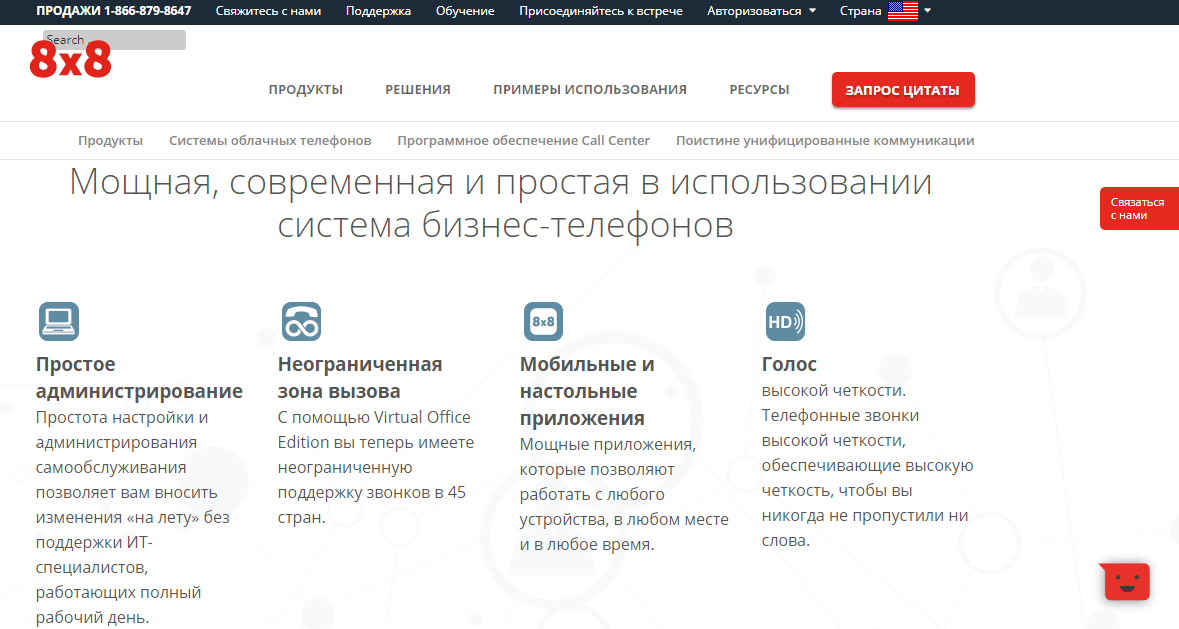Open the Поддержка link
Viewport: 1179px width, 629px height.
[377, 11]
